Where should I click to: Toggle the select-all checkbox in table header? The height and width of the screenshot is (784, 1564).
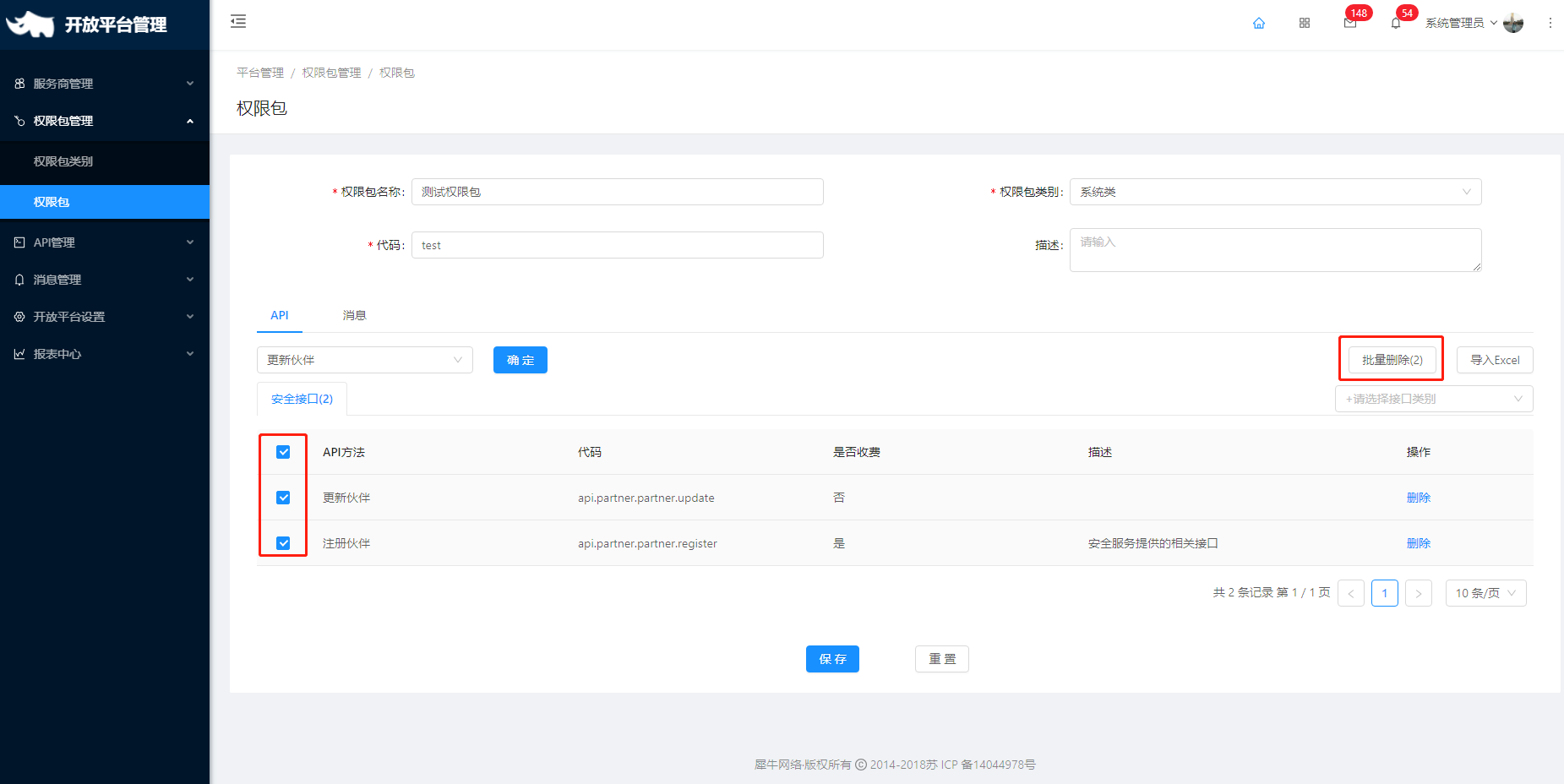283,452
